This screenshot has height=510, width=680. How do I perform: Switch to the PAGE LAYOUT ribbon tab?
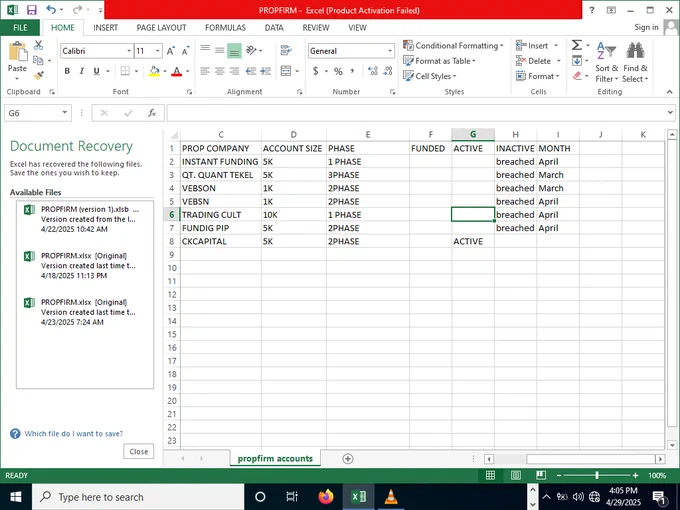click(161, 28)
